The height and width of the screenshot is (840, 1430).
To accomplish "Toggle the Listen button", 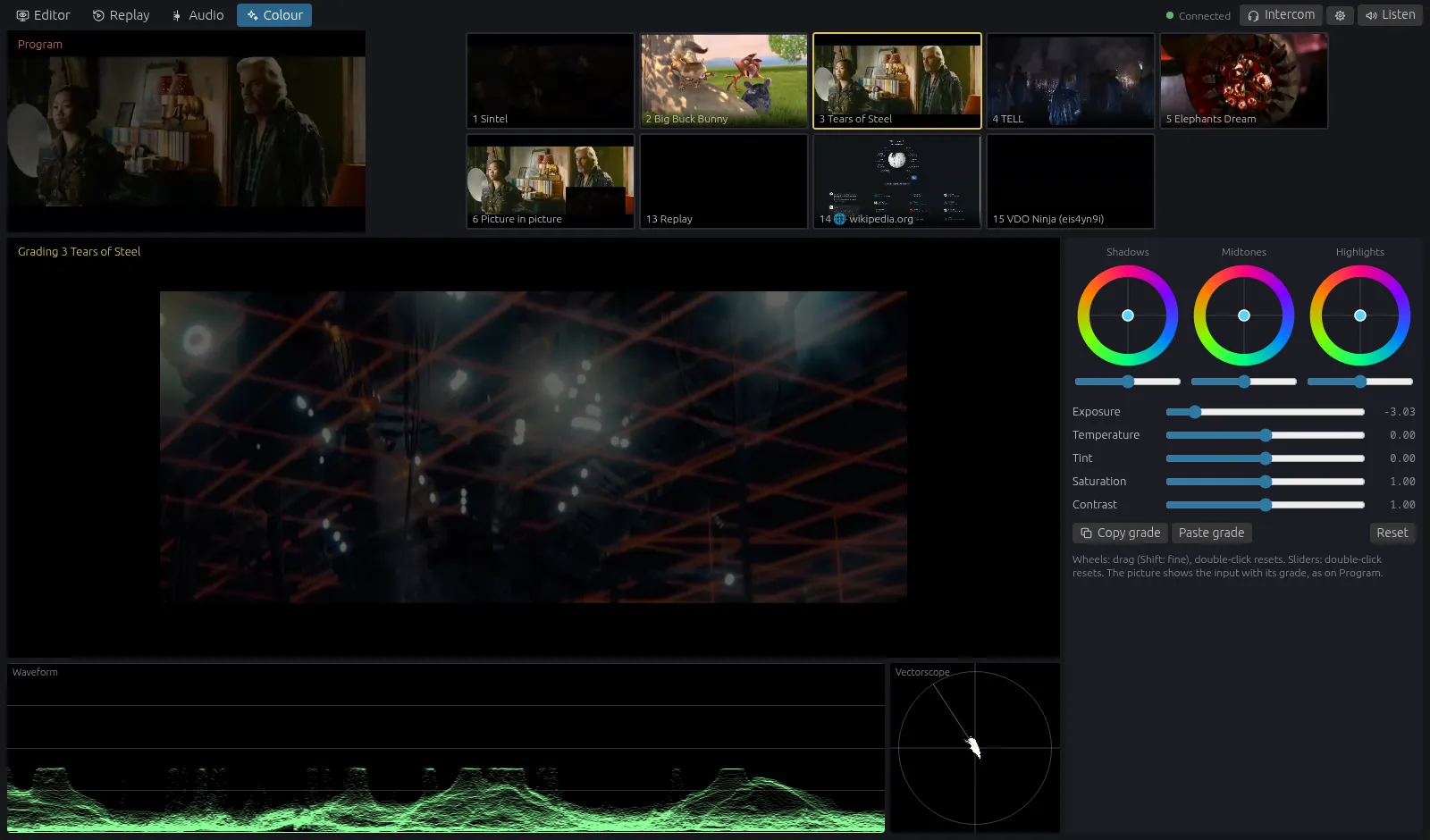I will [1390, 15].
